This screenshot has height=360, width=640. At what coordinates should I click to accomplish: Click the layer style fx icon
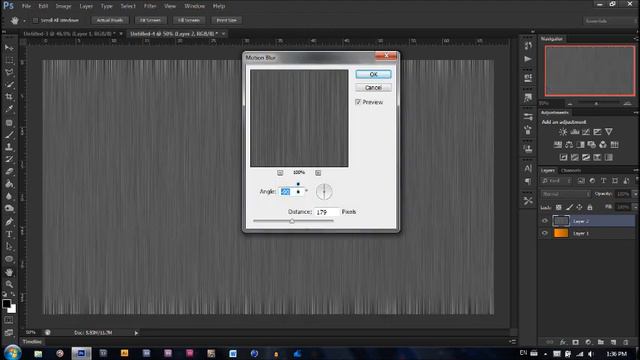click(x=563, y=342)
